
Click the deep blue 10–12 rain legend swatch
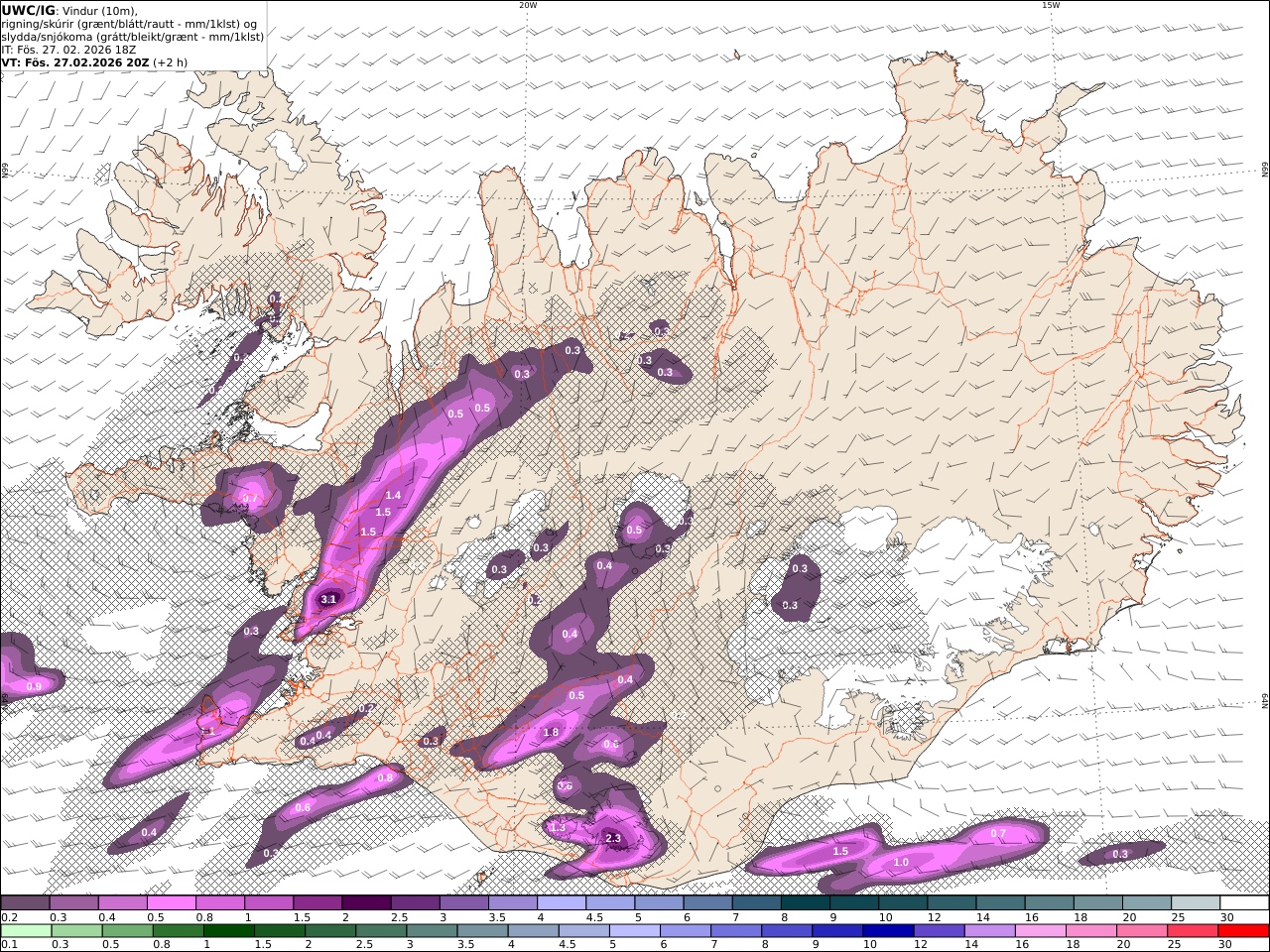pyautogui.click(x=888, y=930)
